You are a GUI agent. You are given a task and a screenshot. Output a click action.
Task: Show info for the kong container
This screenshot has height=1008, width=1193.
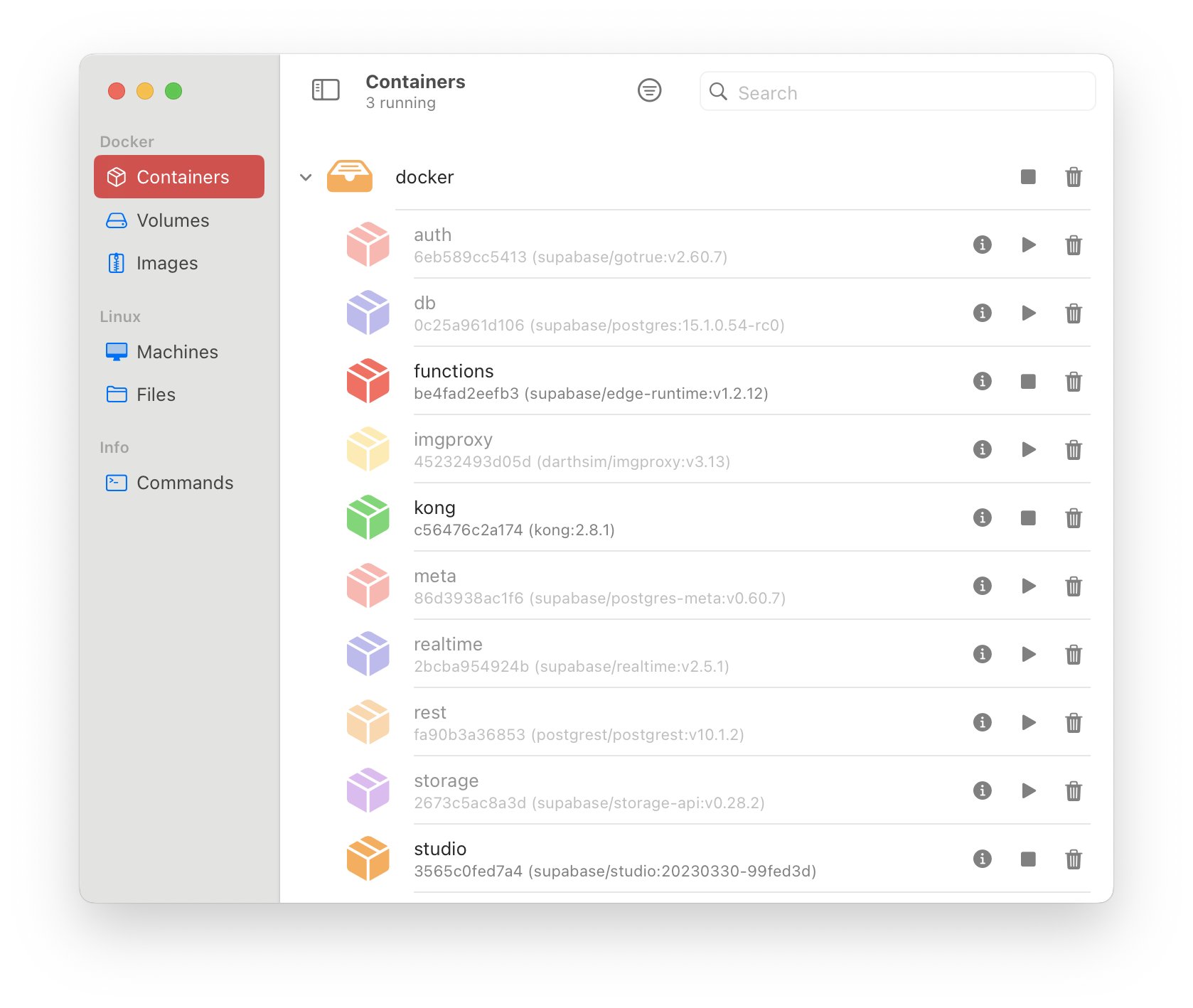pos(983,518)
